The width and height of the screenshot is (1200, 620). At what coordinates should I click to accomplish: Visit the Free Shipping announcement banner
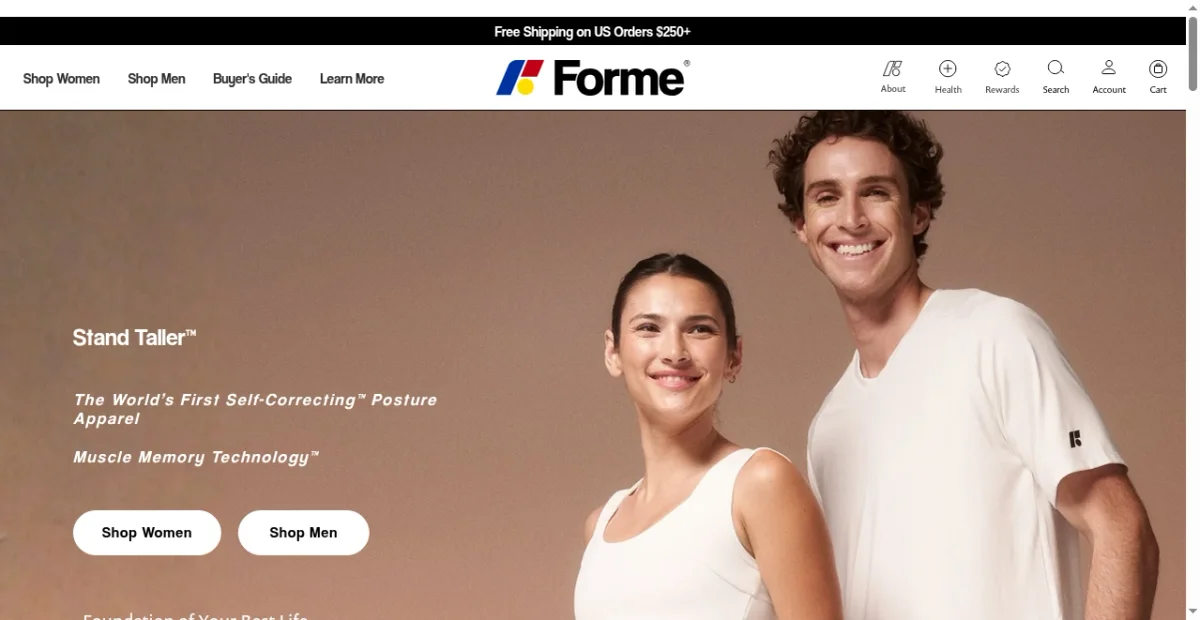point(592,31)
